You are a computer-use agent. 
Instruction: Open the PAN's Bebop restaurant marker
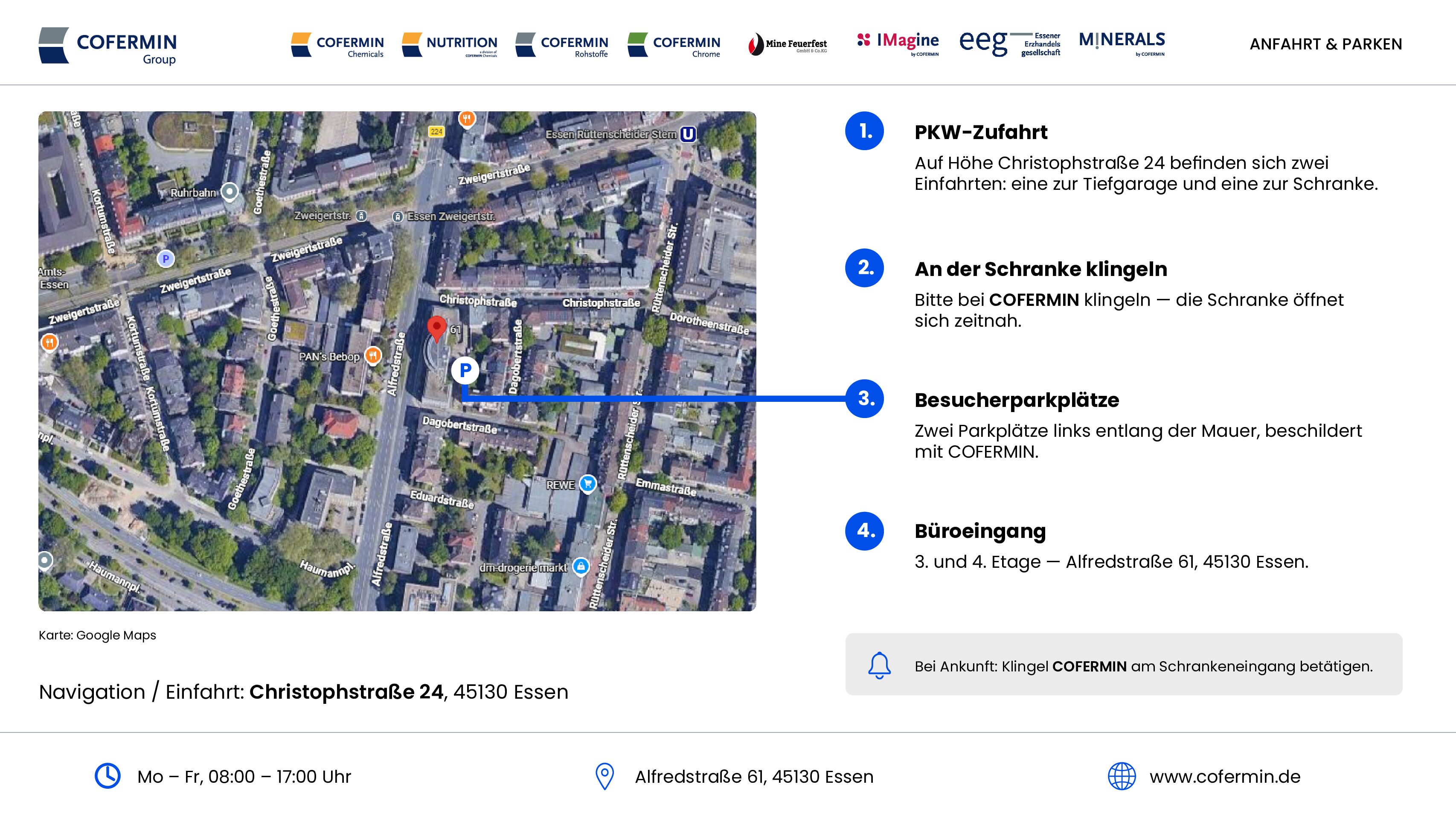coord(373,355)
